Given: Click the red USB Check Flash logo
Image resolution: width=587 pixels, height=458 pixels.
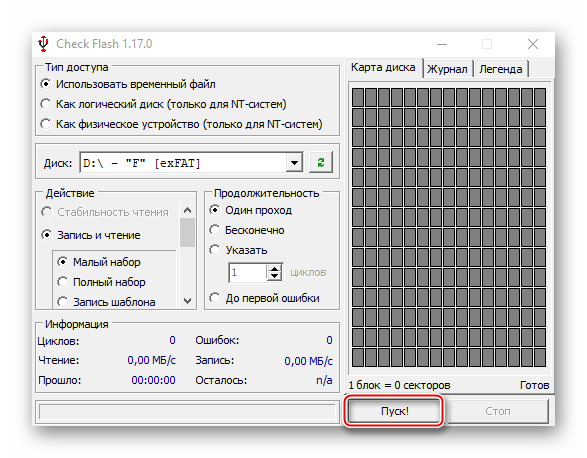Looking at the screenshot, I should point(44,44).
